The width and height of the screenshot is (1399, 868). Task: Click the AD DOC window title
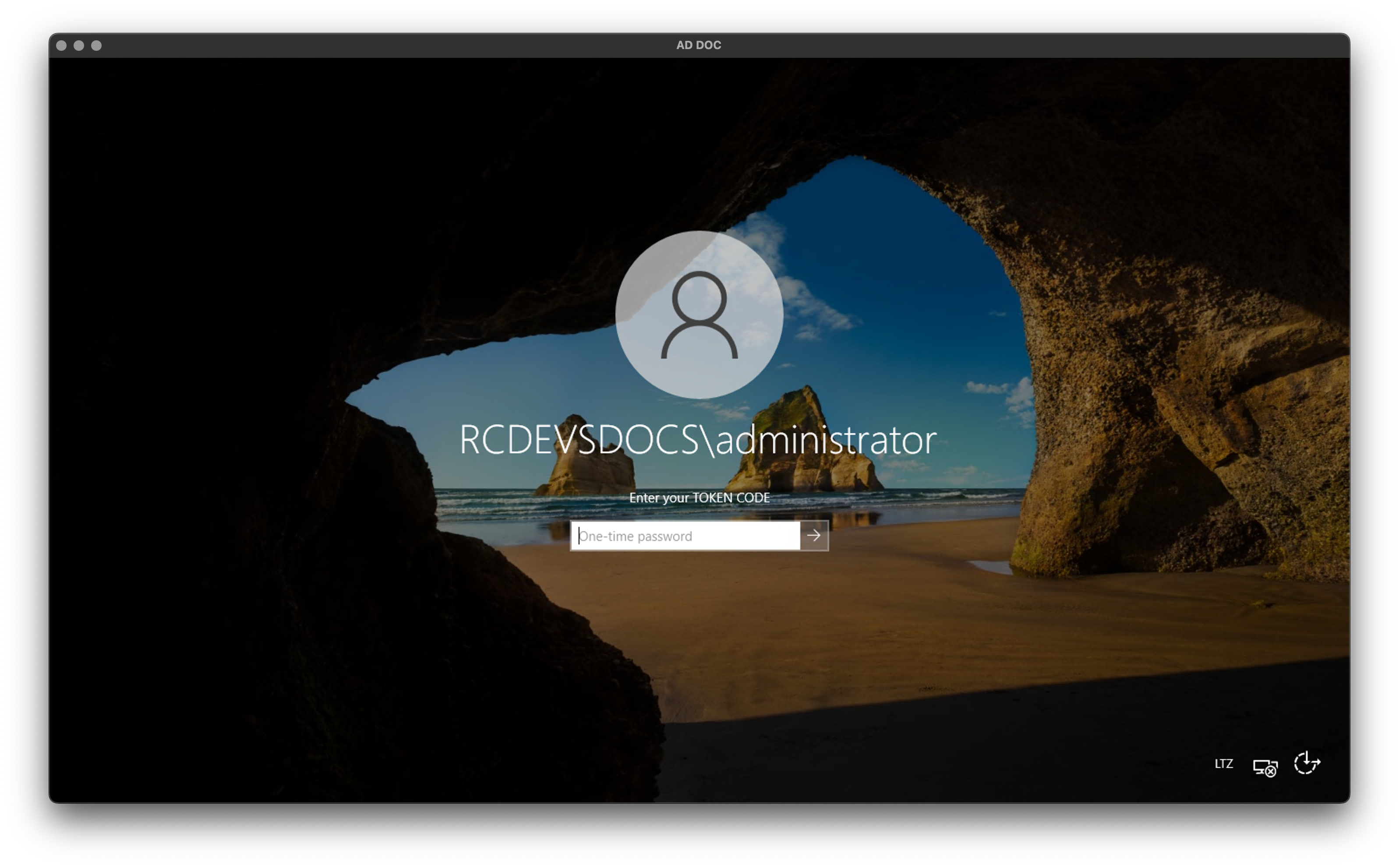(698, 45)
